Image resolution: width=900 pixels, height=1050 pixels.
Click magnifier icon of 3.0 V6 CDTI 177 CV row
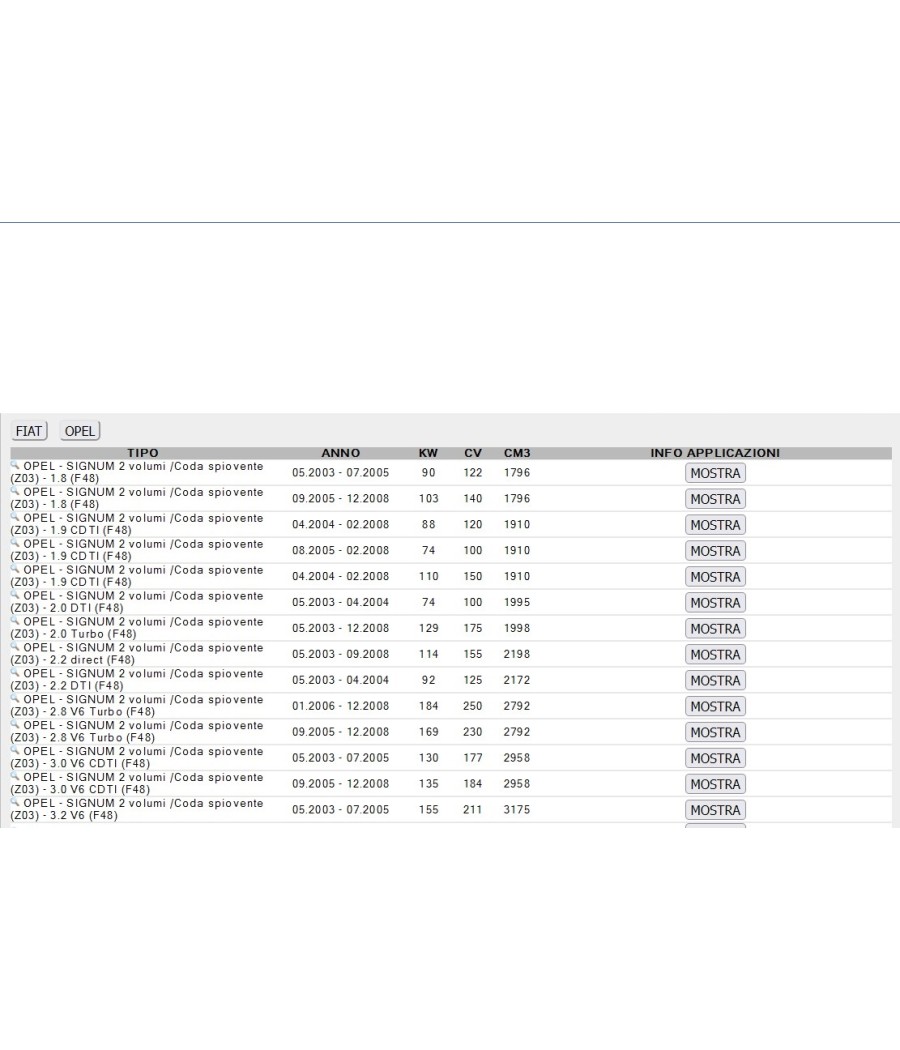pos(15,750)
